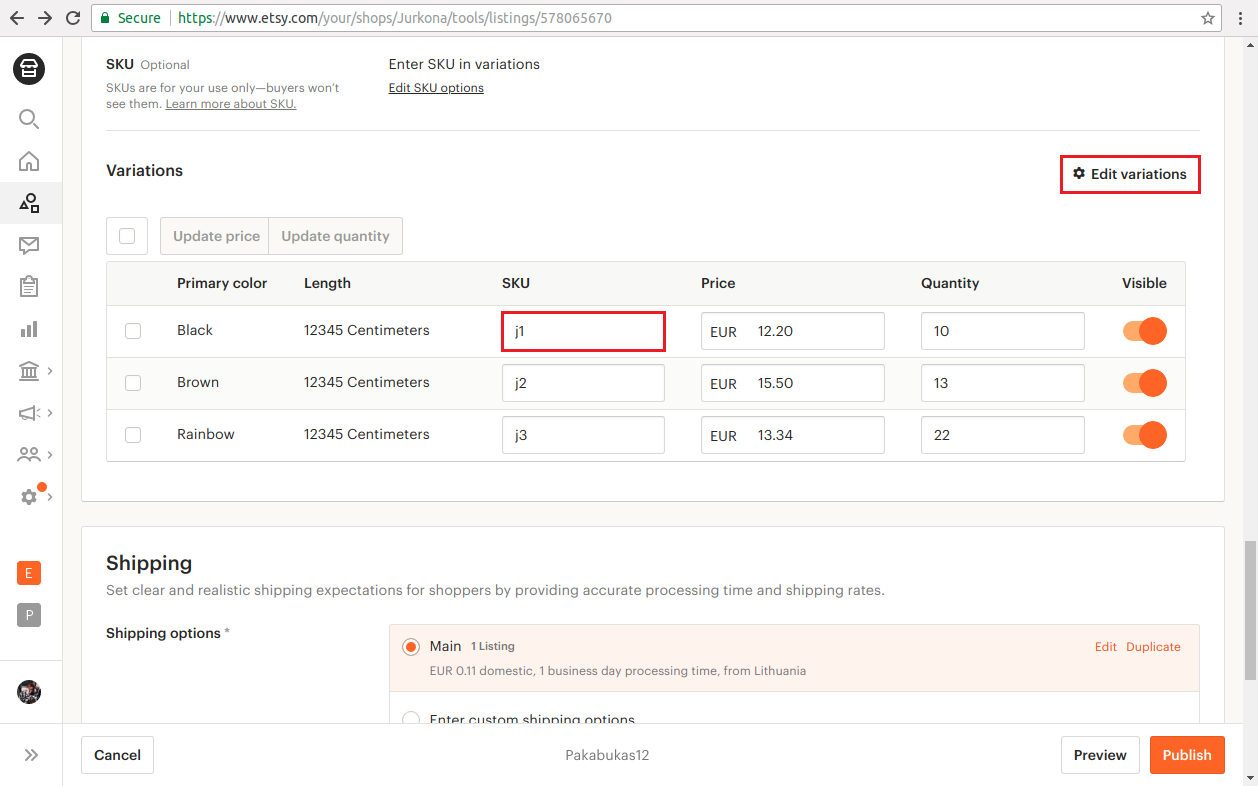Toggle visibility of the Rainbow variation
1258x786 pixels.
click(x=1145, y=435)
